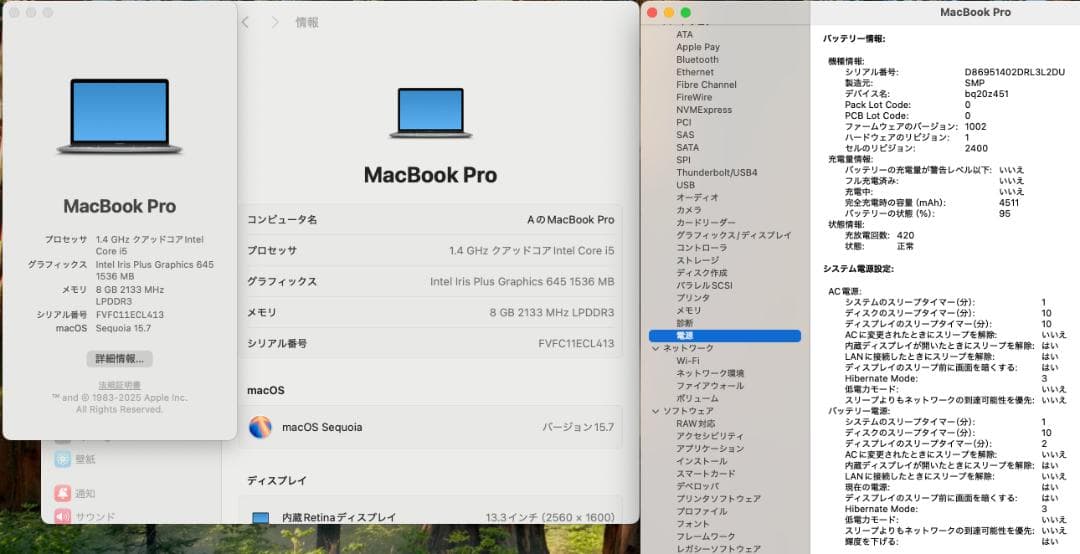Select フォント under ソフトウェア
Image resolution: width=1080 pixels, height=554 pixels.
click(693, 524)
